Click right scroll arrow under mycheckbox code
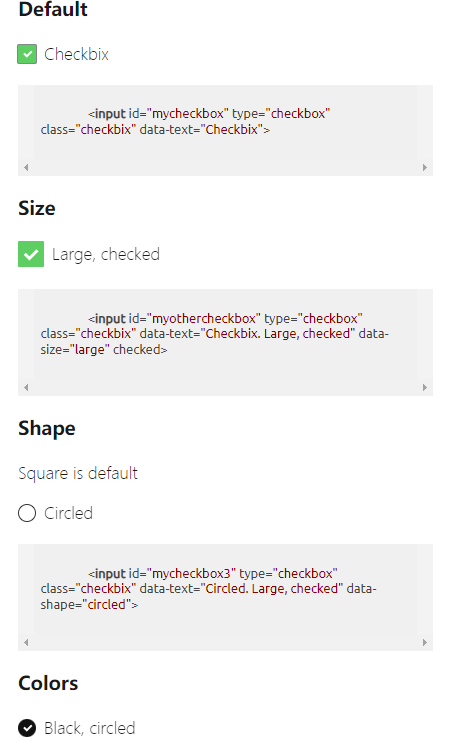This screenshot has height=755, width=449. [x=424, y=168]
